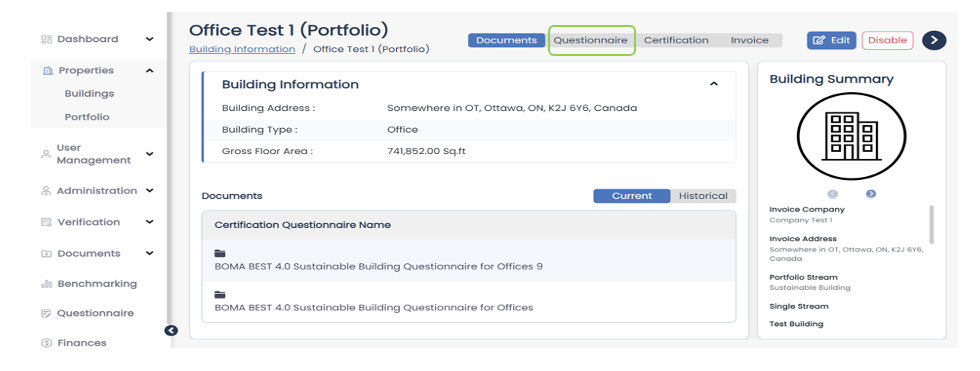
Task: Collapse sidebar with the left arrow circle
Action: (x=171, y=331)
